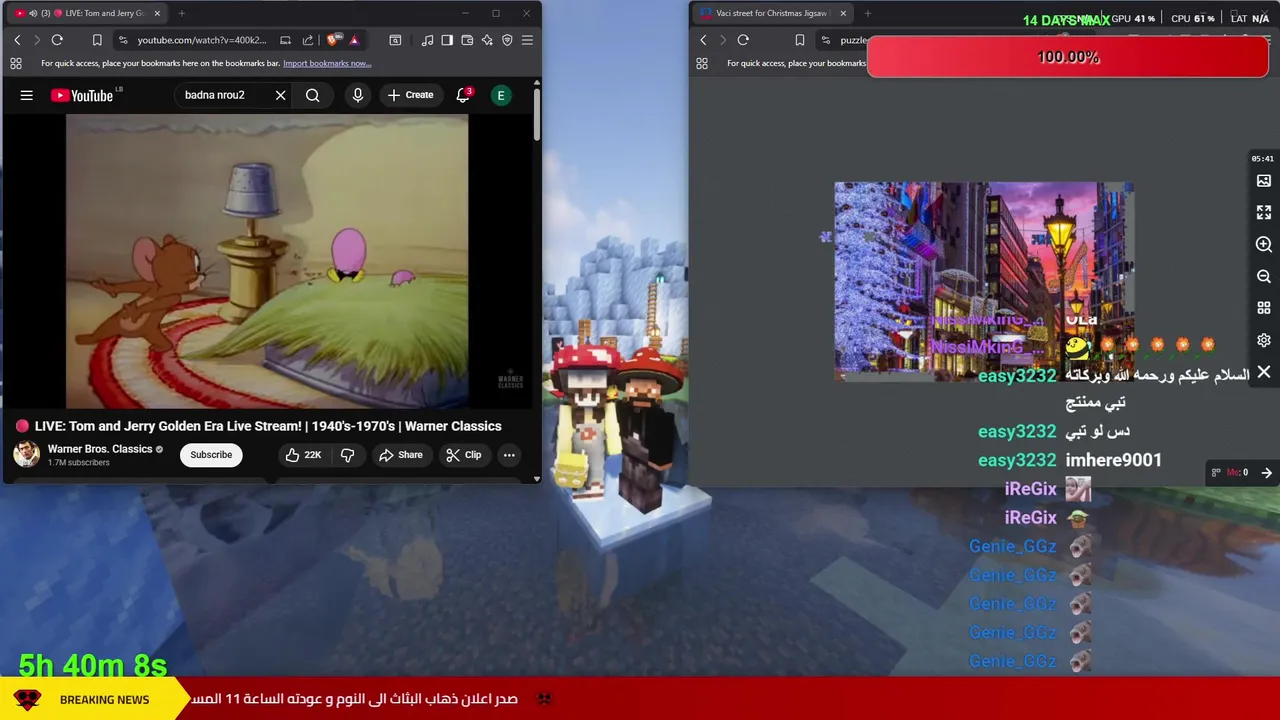The width and height of the screenshot is (1280, 720).
Task: Reload the YouTube page
Action: [x=57, y=40]
